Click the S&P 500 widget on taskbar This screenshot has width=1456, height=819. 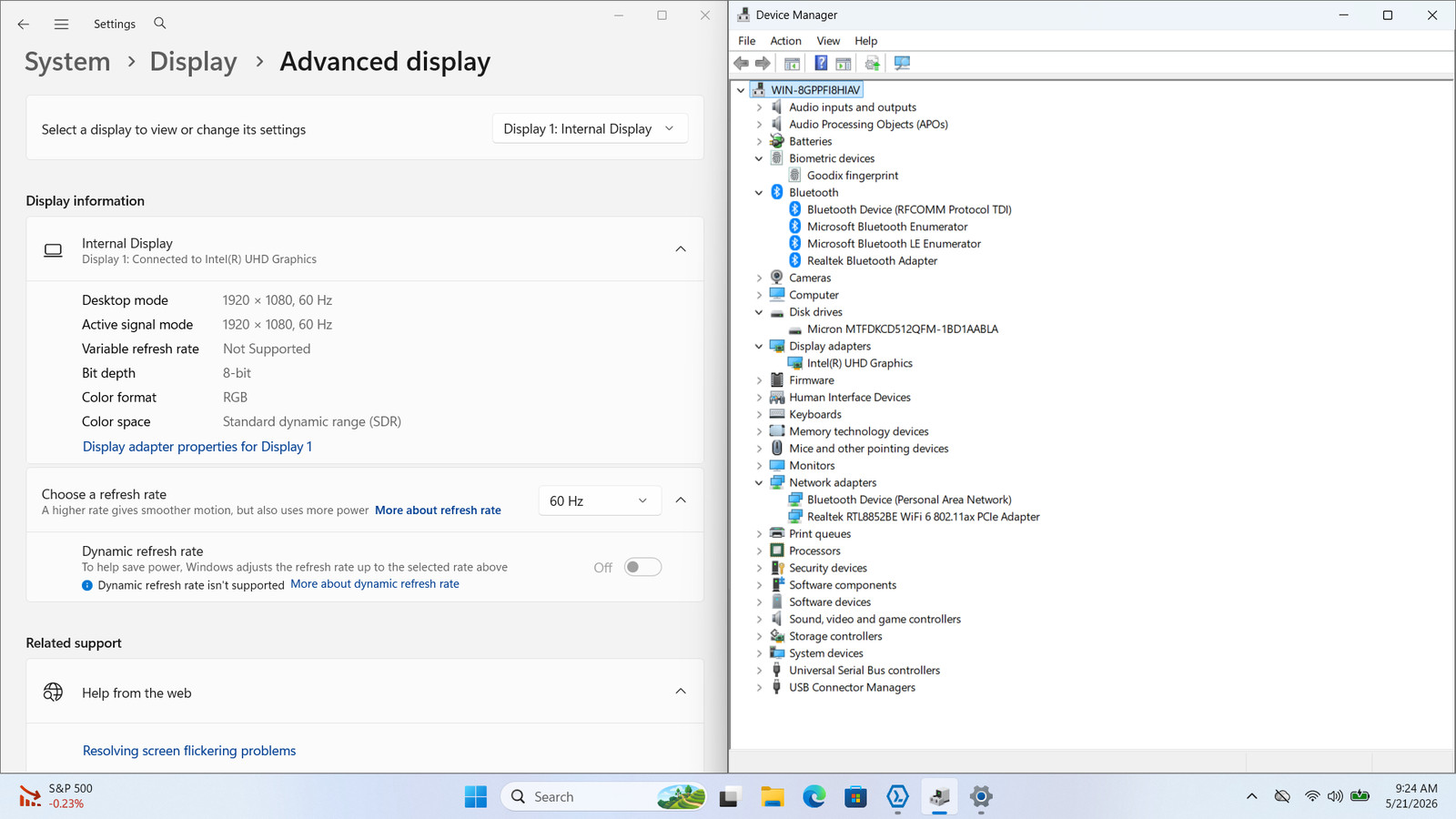tap(56, 796)
